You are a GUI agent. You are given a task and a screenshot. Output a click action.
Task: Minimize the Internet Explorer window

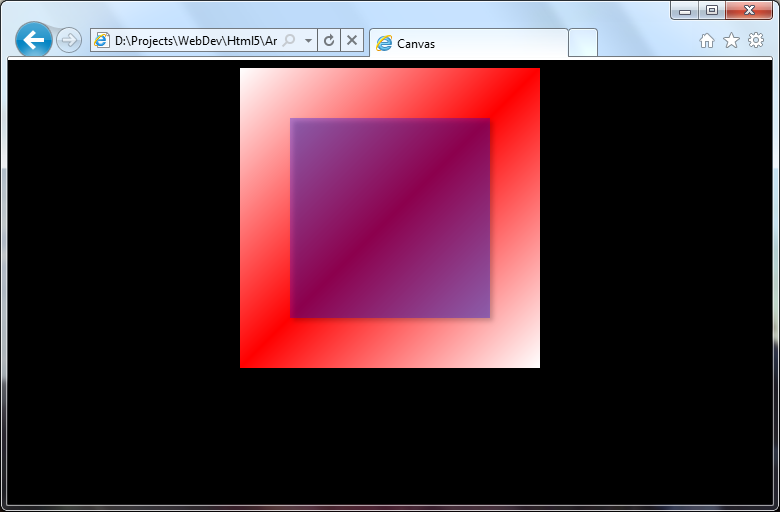[x=685, y=10]
